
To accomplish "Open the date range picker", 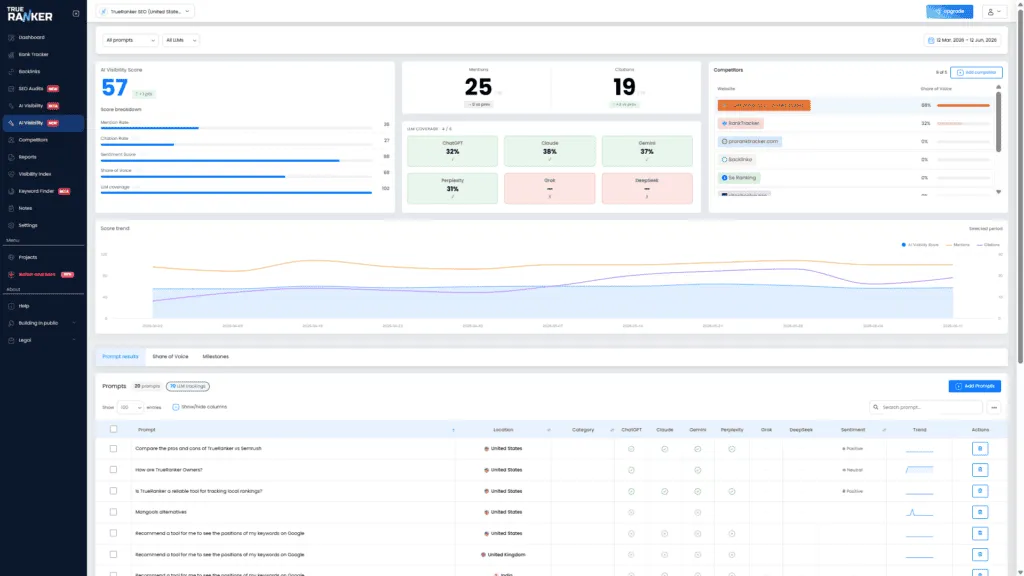I will tap(963, 40).
